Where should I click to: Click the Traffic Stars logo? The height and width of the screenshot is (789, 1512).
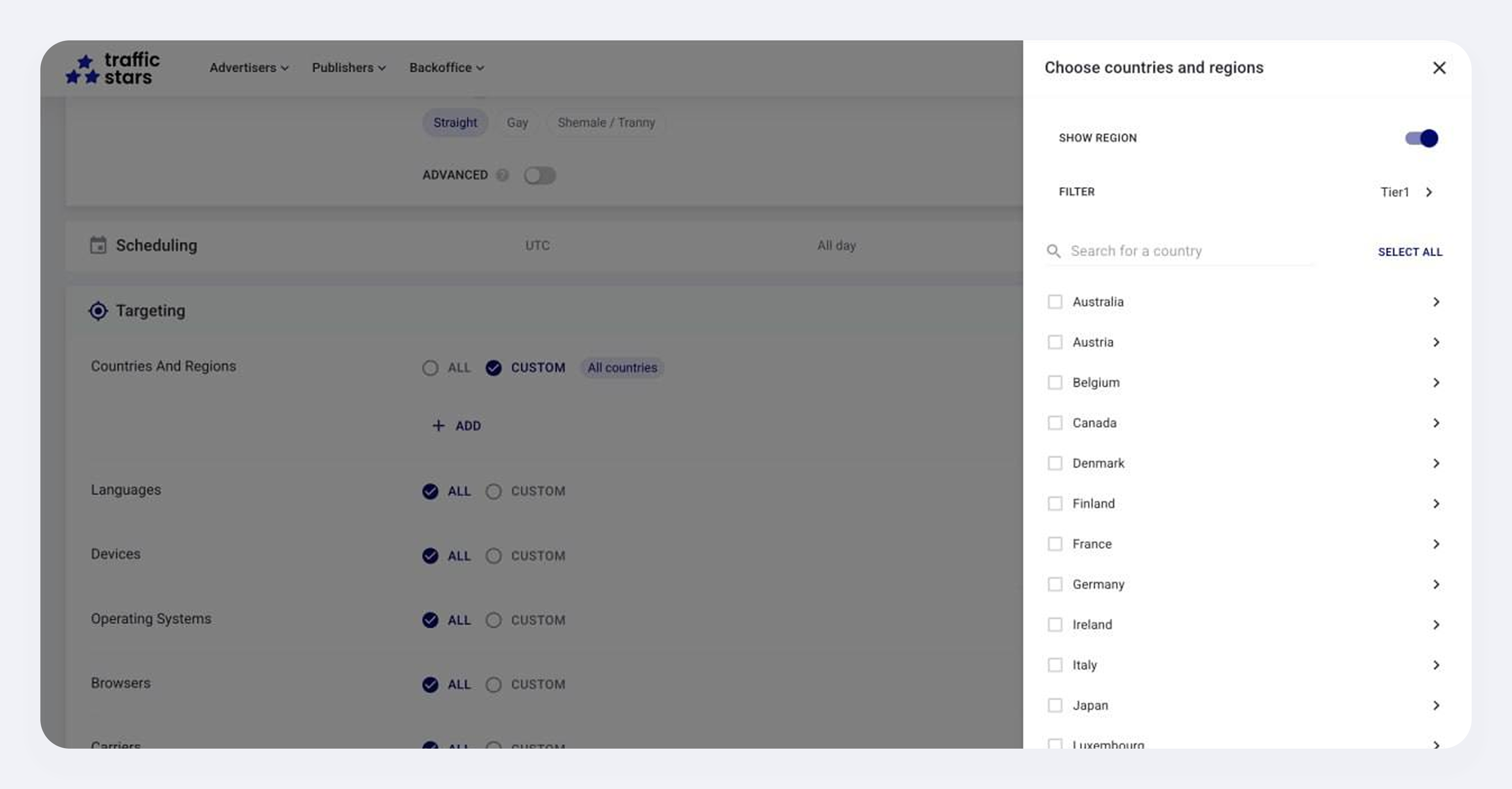pyautogui.click(x=113, y=68)
